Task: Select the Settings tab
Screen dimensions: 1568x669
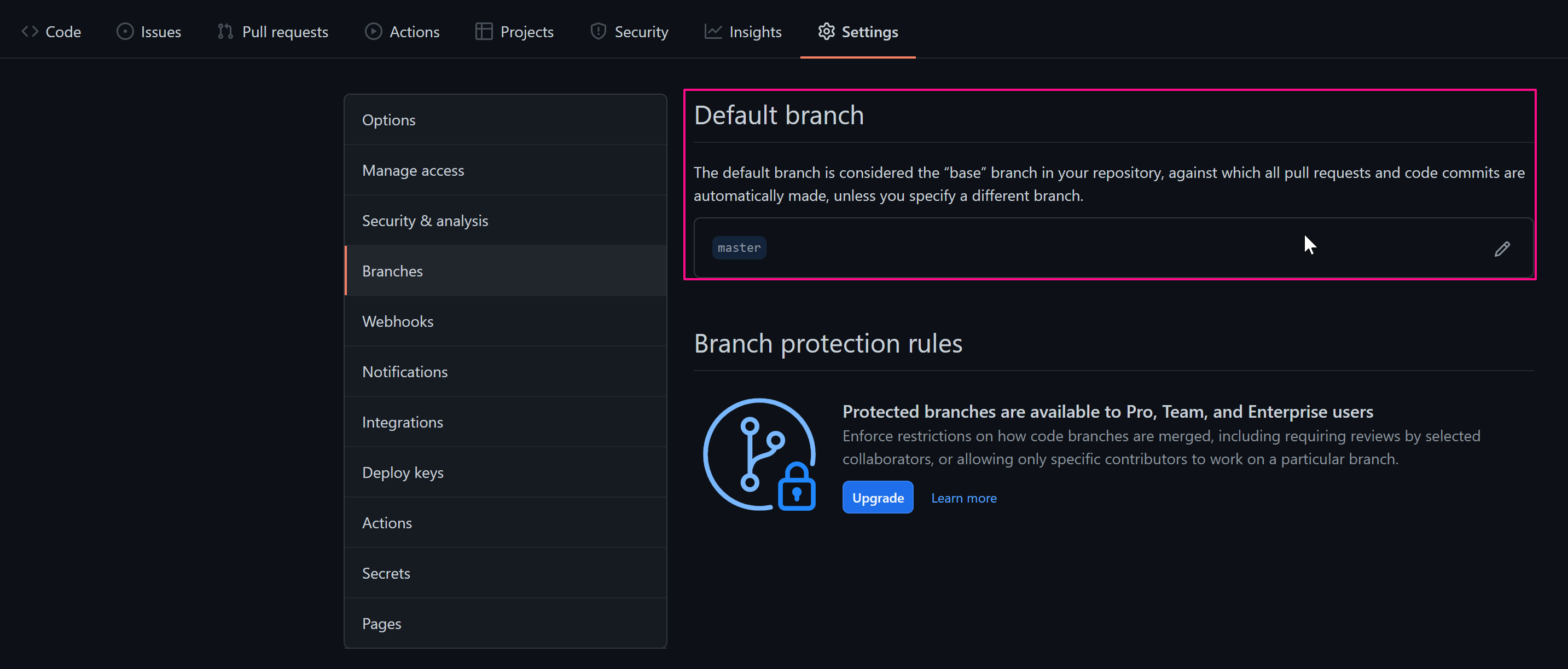Action: (858, 32)
